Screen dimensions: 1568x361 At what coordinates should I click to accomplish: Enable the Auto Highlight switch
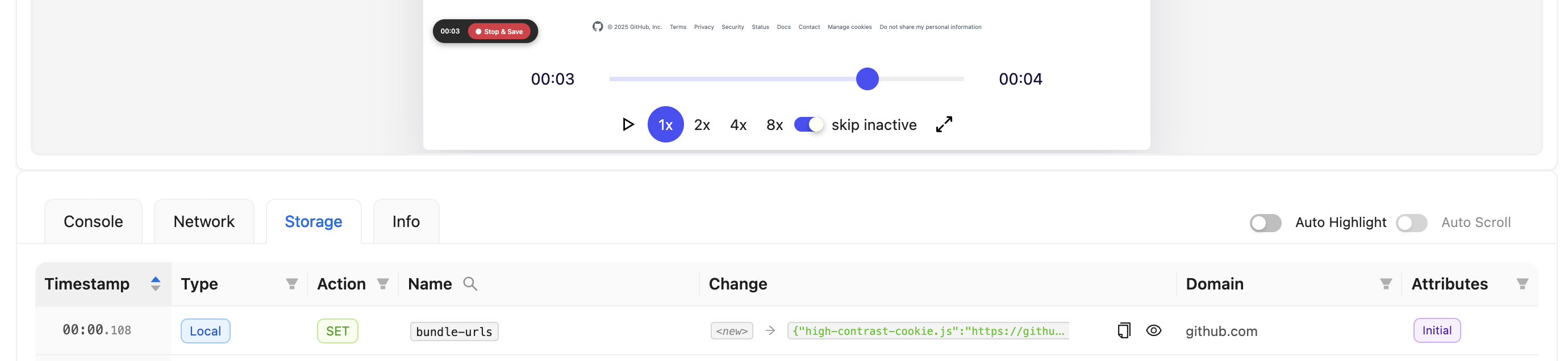[x=1265, y=223]
